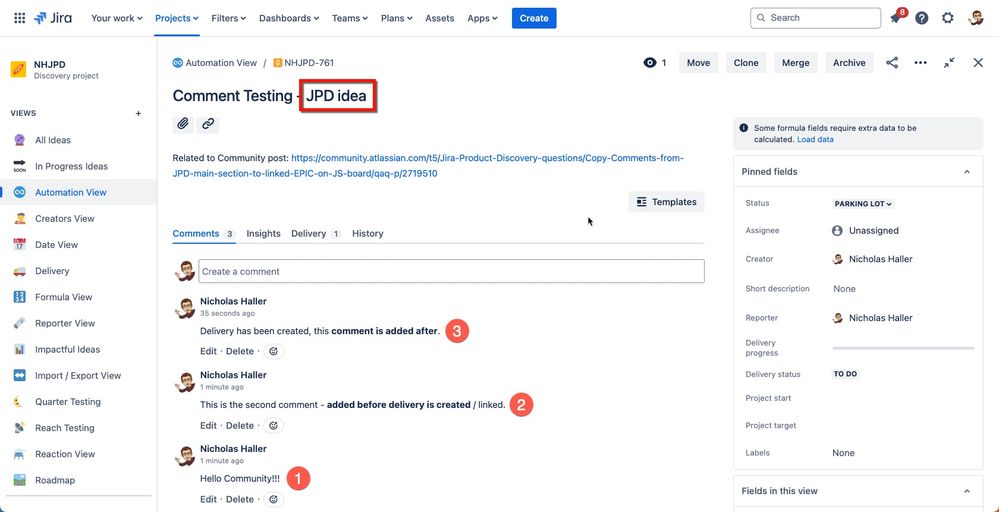The image size is (999, 512).
Task: Open the Atlassian community post link
Action: [428, 166]
